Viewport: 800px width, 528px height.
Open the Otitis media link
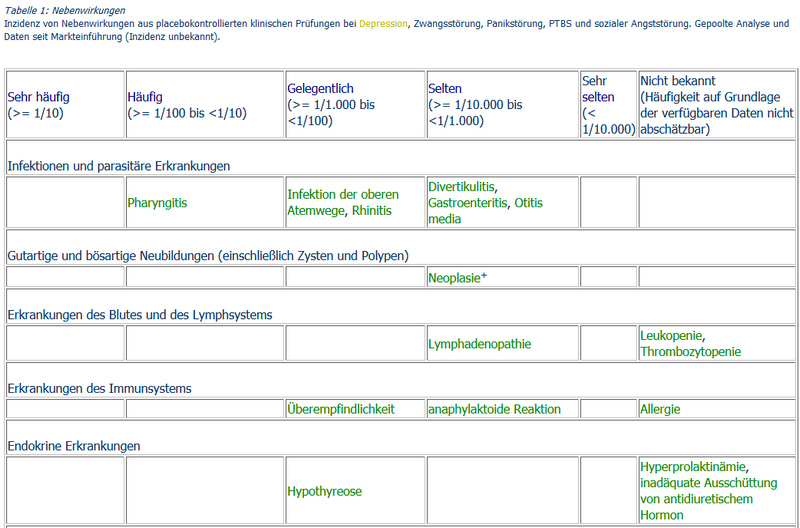click(485, 211)
